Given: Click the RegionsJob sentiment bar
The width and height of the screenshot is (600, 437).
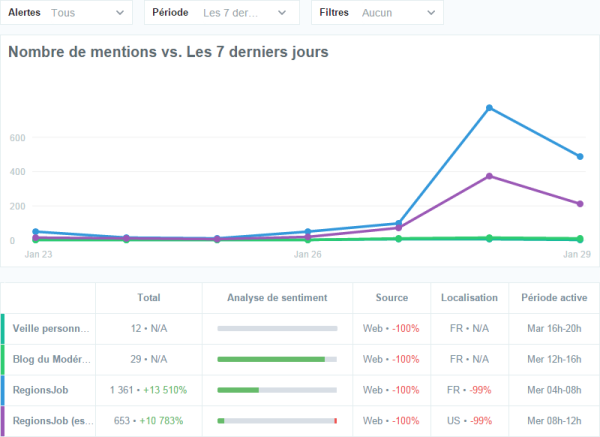Looking at the screenshot, I should [277, 390].
